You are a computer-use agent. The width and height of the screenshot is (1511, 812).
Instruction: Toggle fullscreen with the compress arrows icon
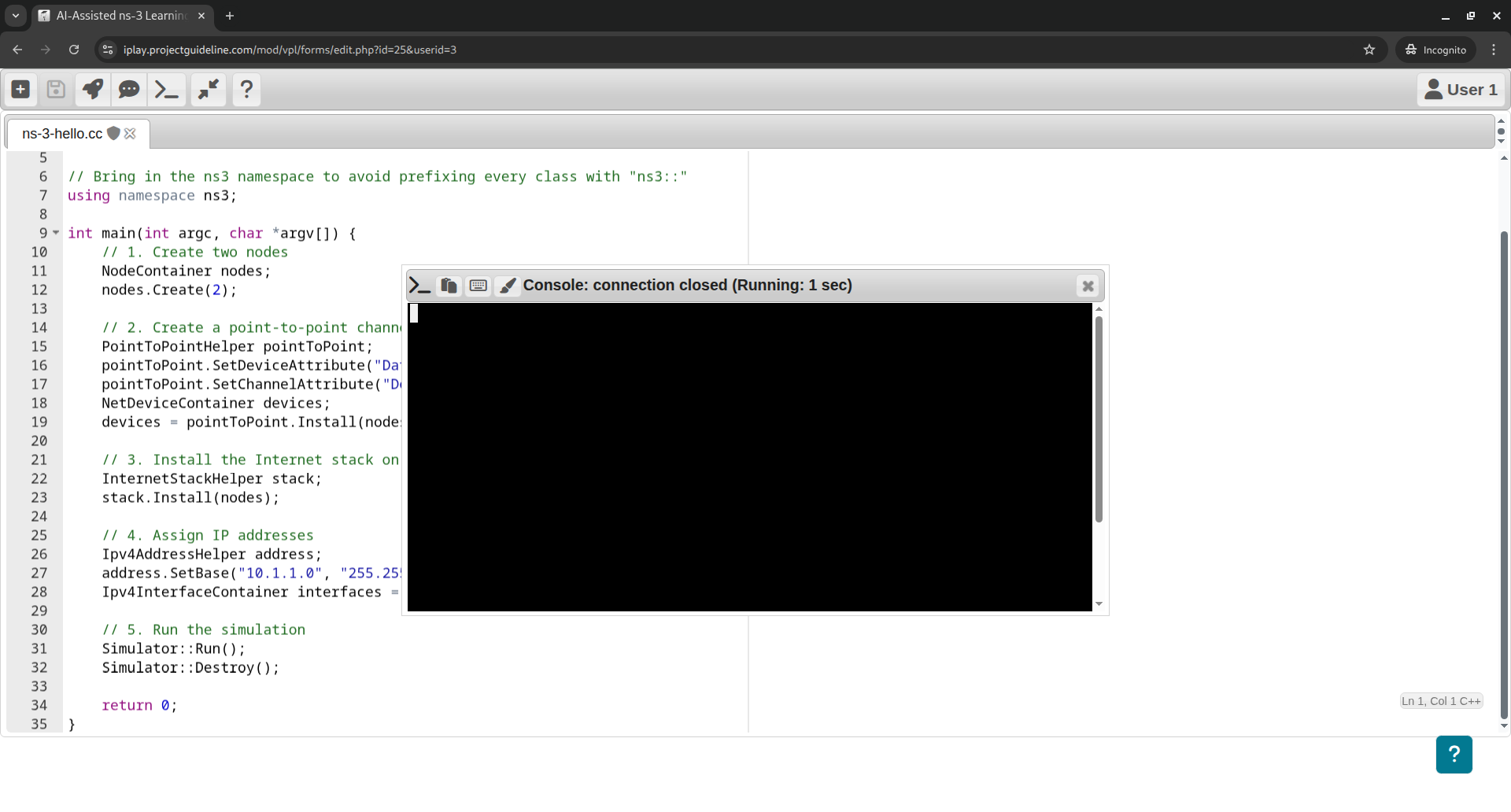point(209,90)
